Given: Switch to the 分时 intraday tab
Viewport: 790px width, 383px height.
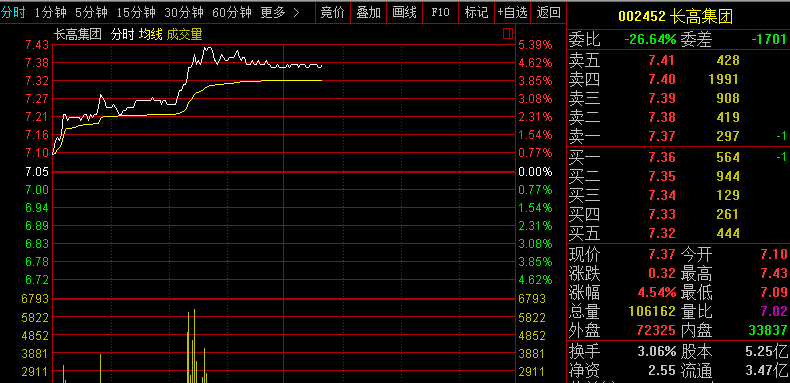Looking at the screenshot, I should (13, 13).
